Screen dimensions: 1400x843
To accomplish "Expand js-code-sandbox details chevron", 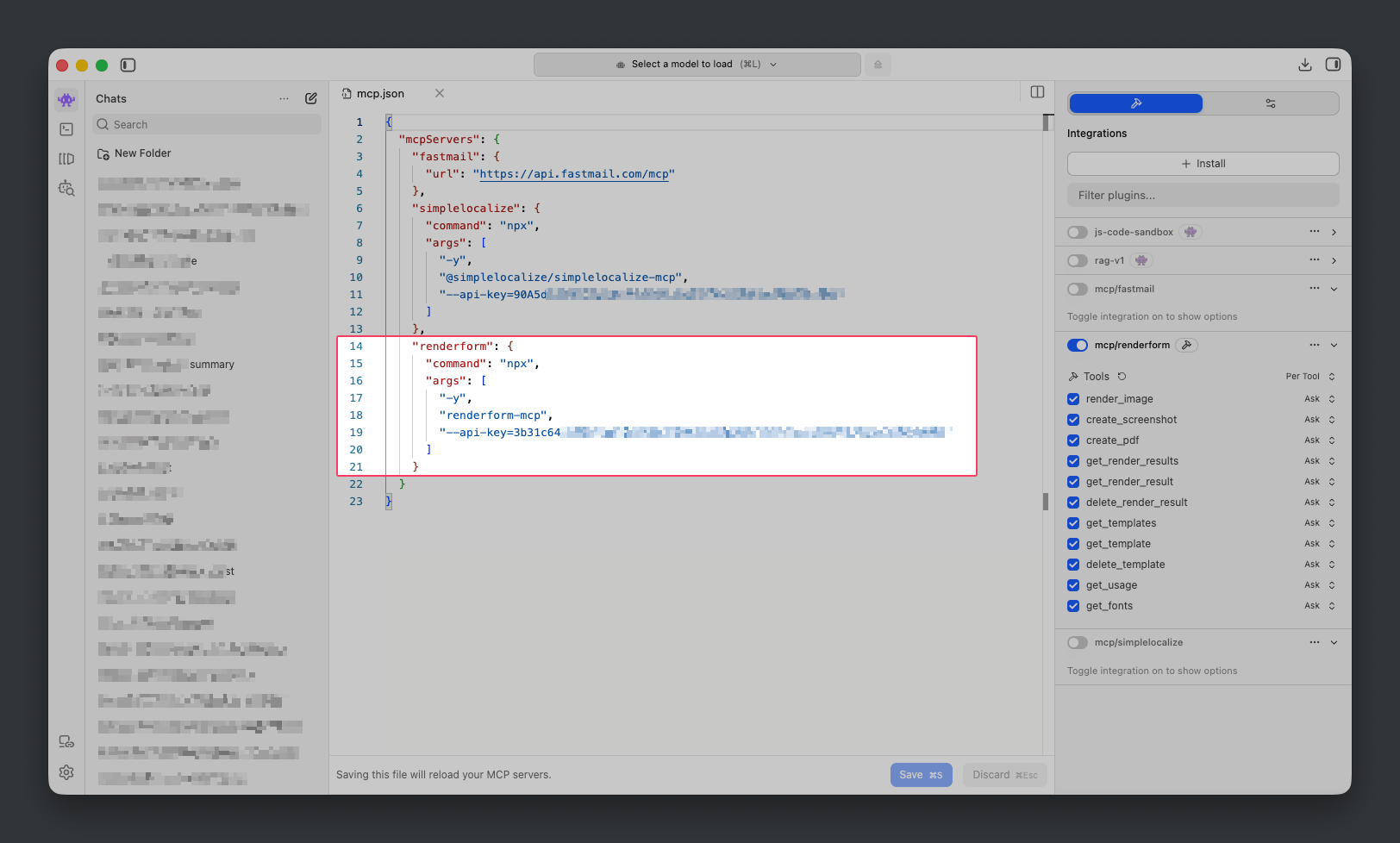I will (1334, 232).
